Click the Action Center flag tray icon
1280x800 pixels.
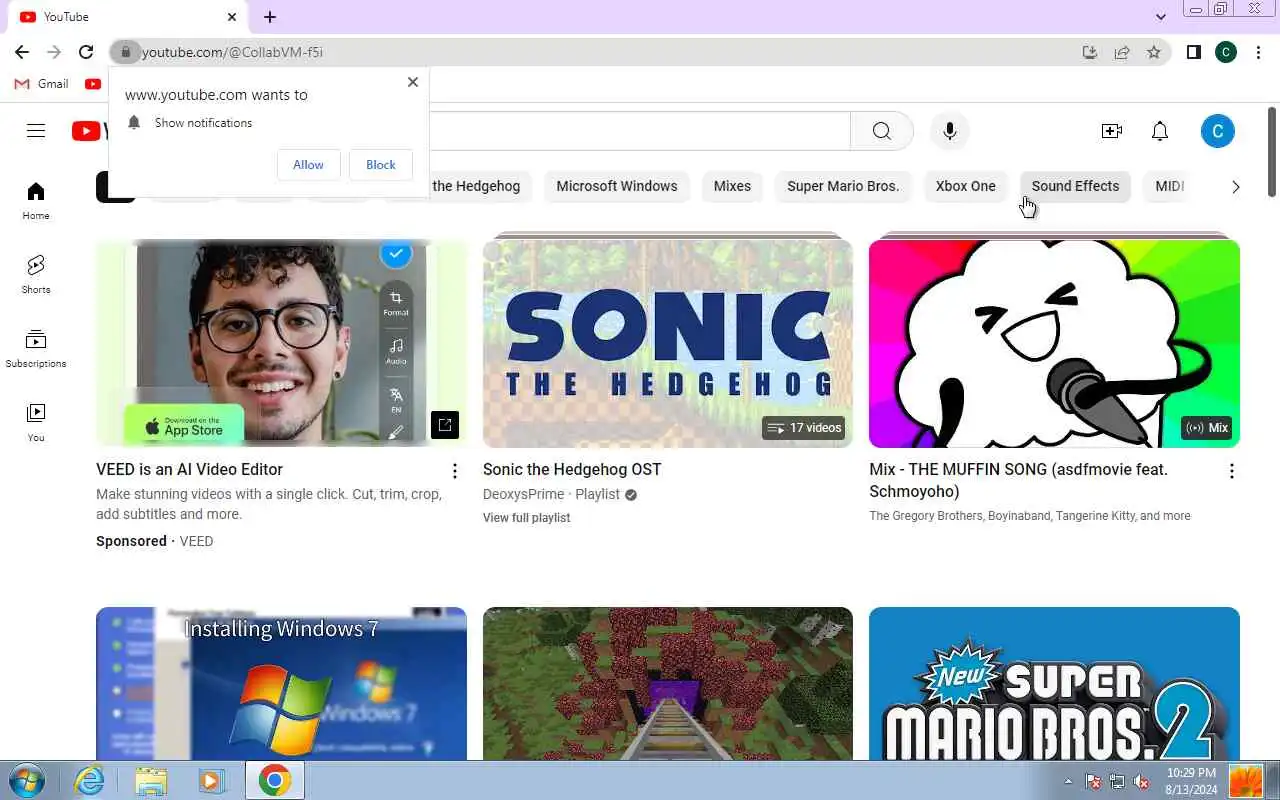[1094, 781]
